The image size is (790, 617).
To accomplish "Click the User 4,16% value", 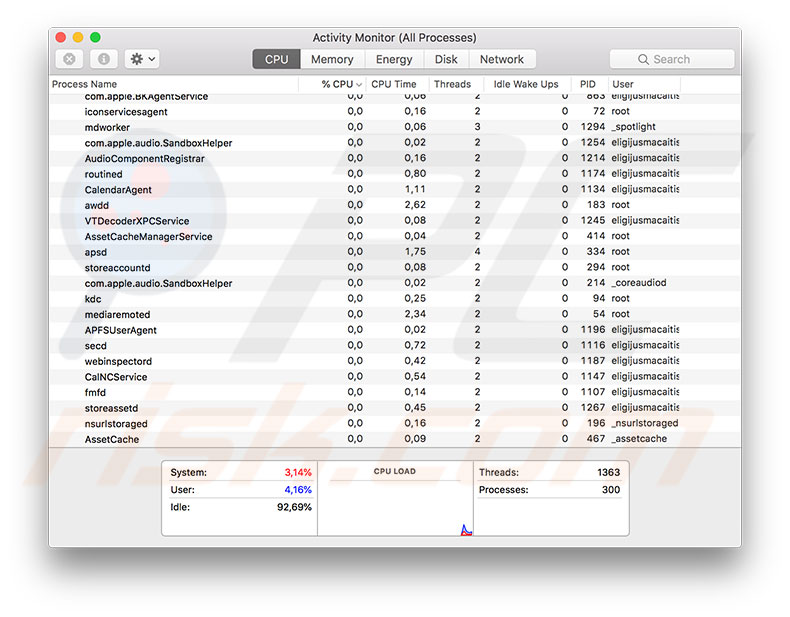I will click(x=298, y=490).
